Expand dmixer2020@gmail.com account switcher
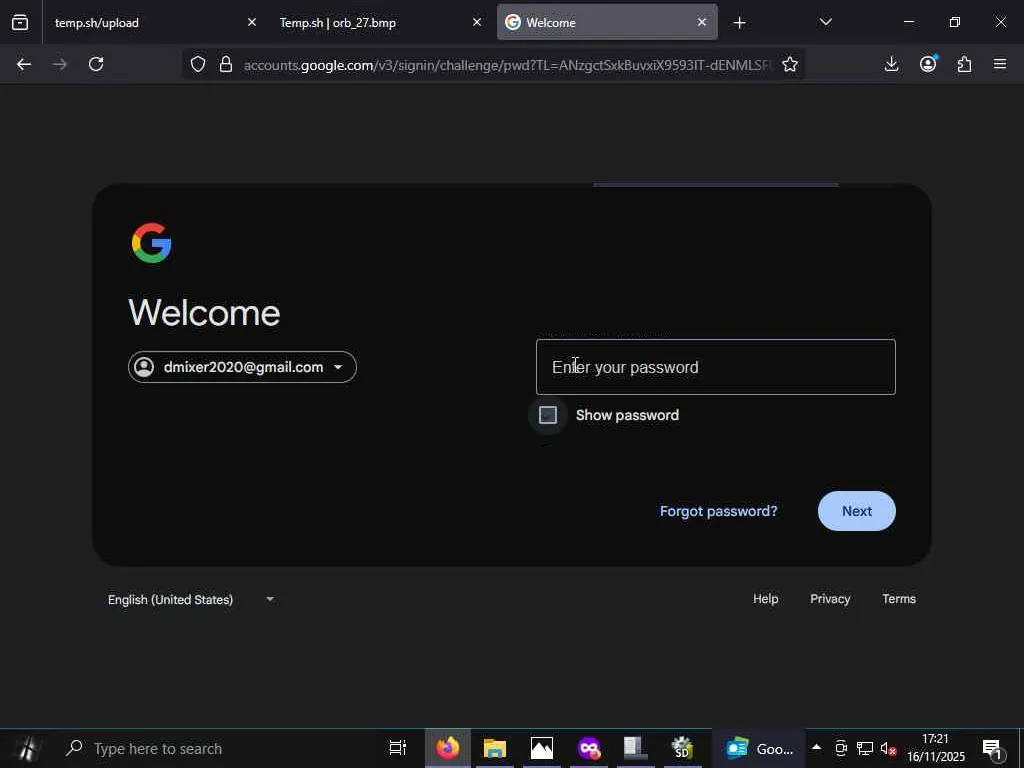Image resolution: width=1024 pixels, height=768 pixels. (x=242, y=367)
